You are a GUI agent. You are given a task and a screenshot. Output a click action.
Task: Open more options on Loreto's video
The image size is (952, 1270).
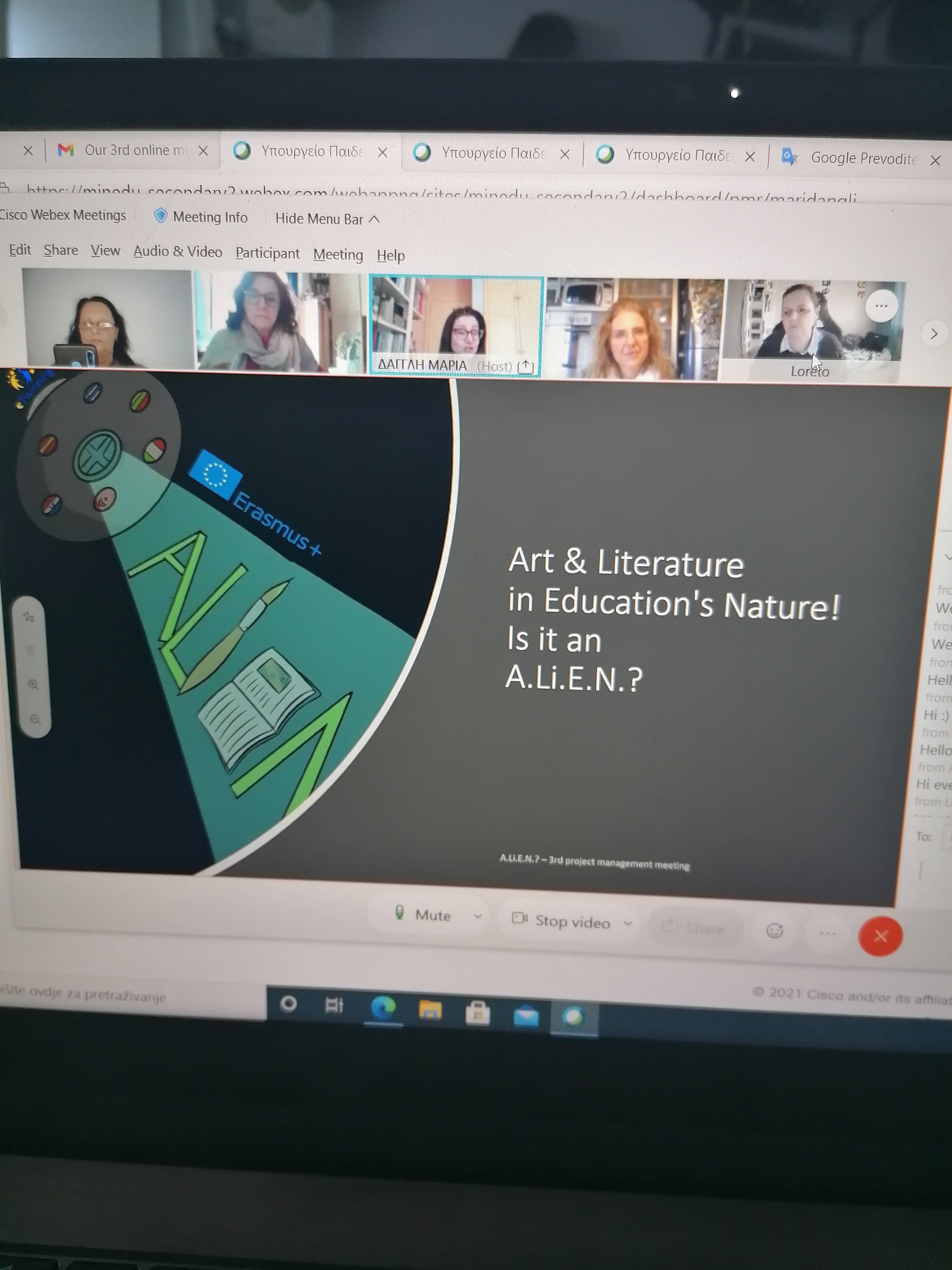(x=881, y=306)
